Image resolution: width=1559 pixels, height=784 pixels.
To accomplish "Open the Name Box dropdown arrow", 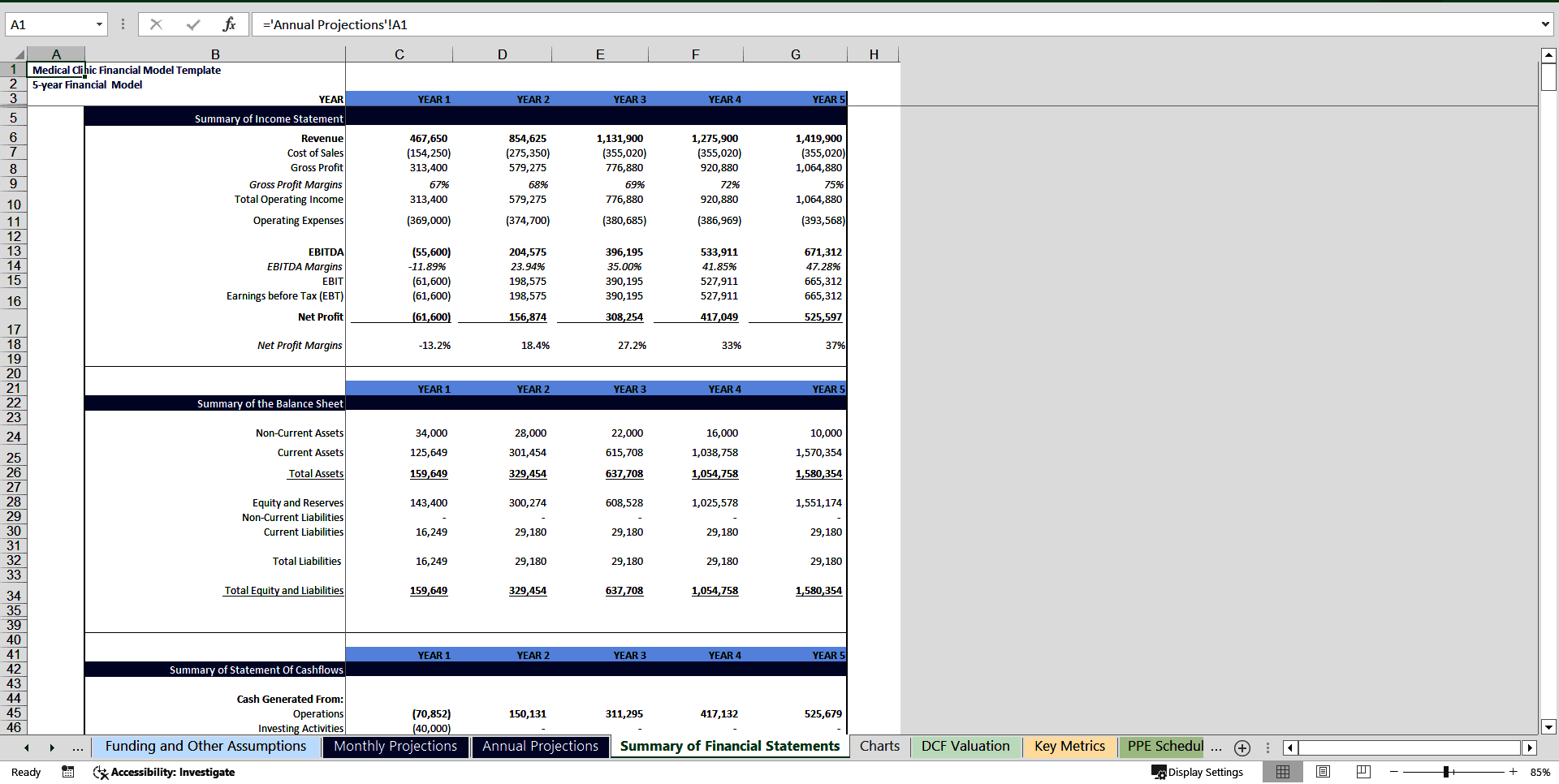I will [99, 24].
